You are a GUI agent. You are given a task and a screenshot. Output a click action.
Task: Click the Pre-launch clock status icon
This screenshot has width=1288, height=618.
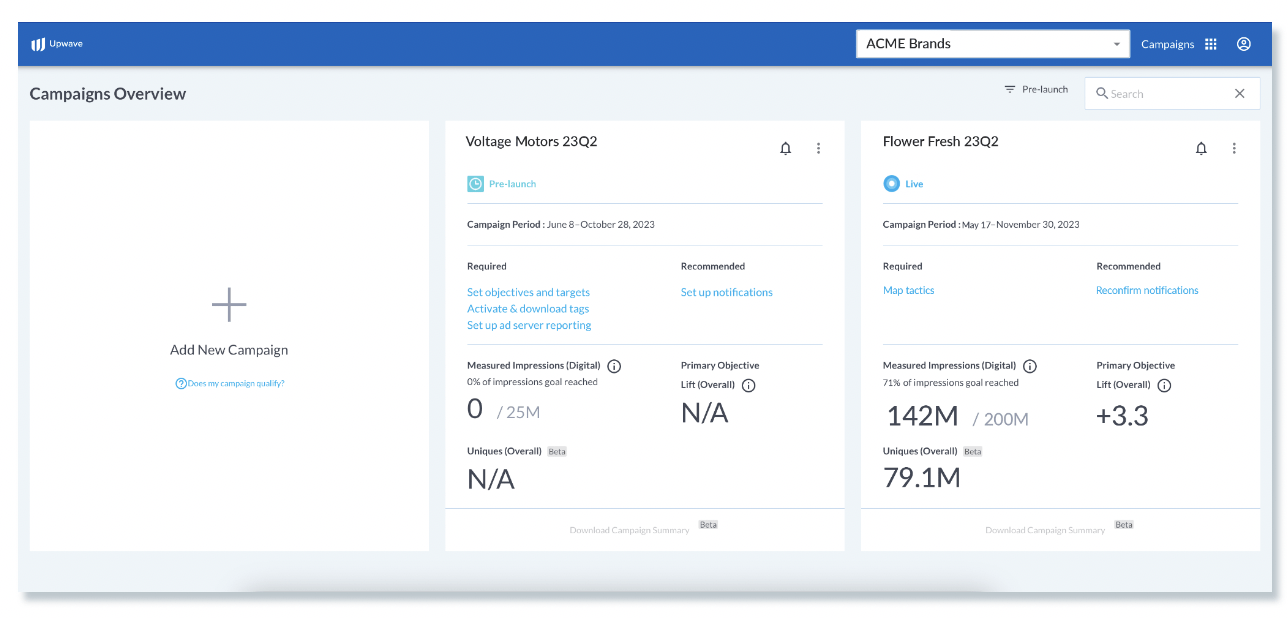tap(475, 184)
